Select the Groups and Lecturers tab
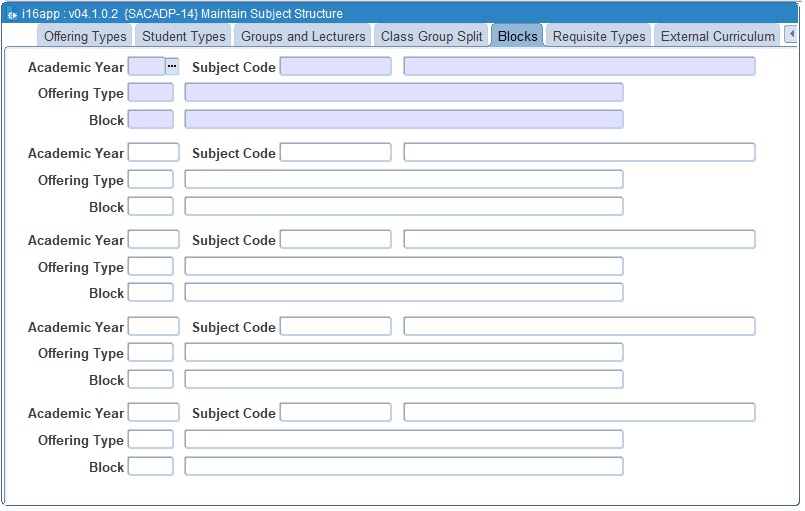The image size is (805, 511). [303, 36]
